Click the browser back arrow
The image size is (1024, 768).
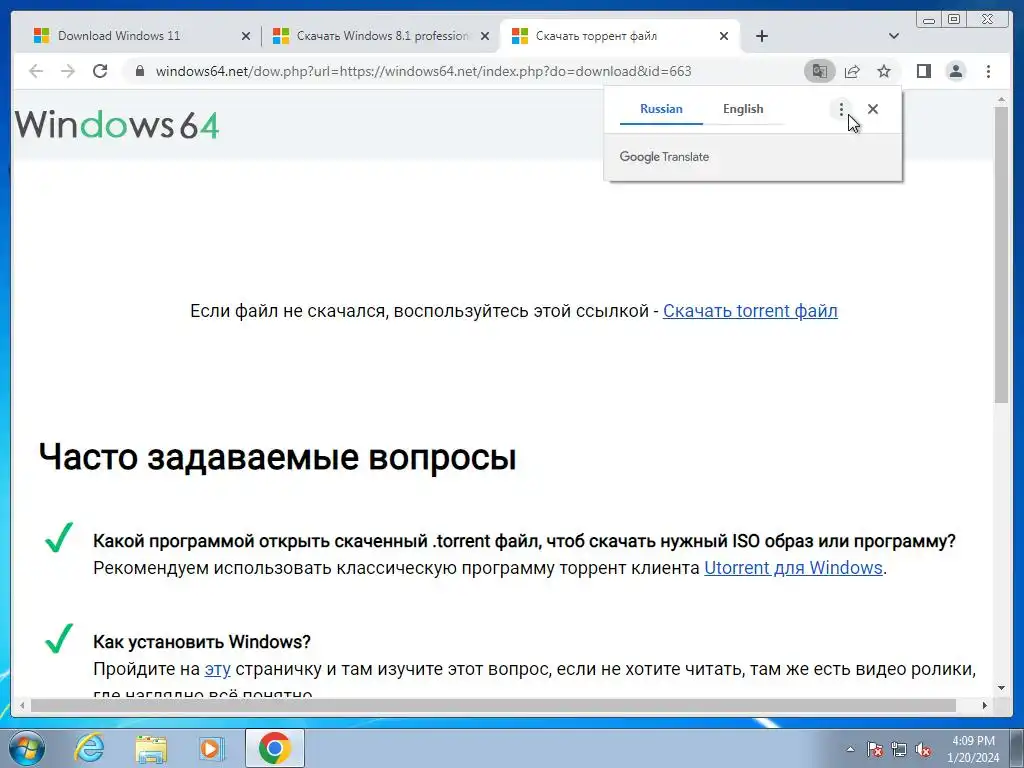[x=36, y=71]
